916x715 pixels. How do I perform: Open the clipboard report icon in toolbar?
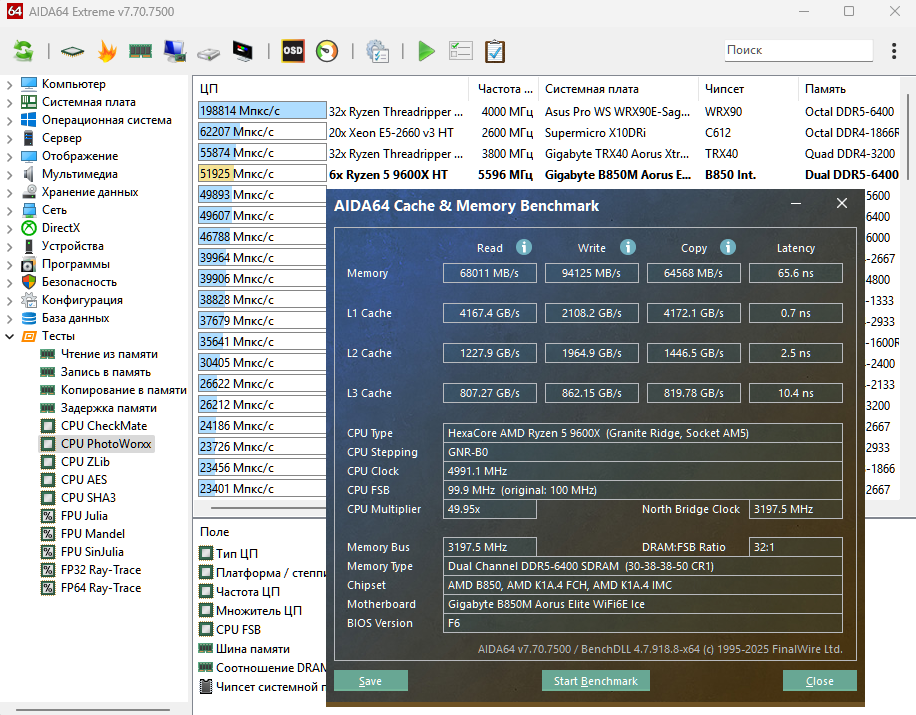(x=494, y=50)
